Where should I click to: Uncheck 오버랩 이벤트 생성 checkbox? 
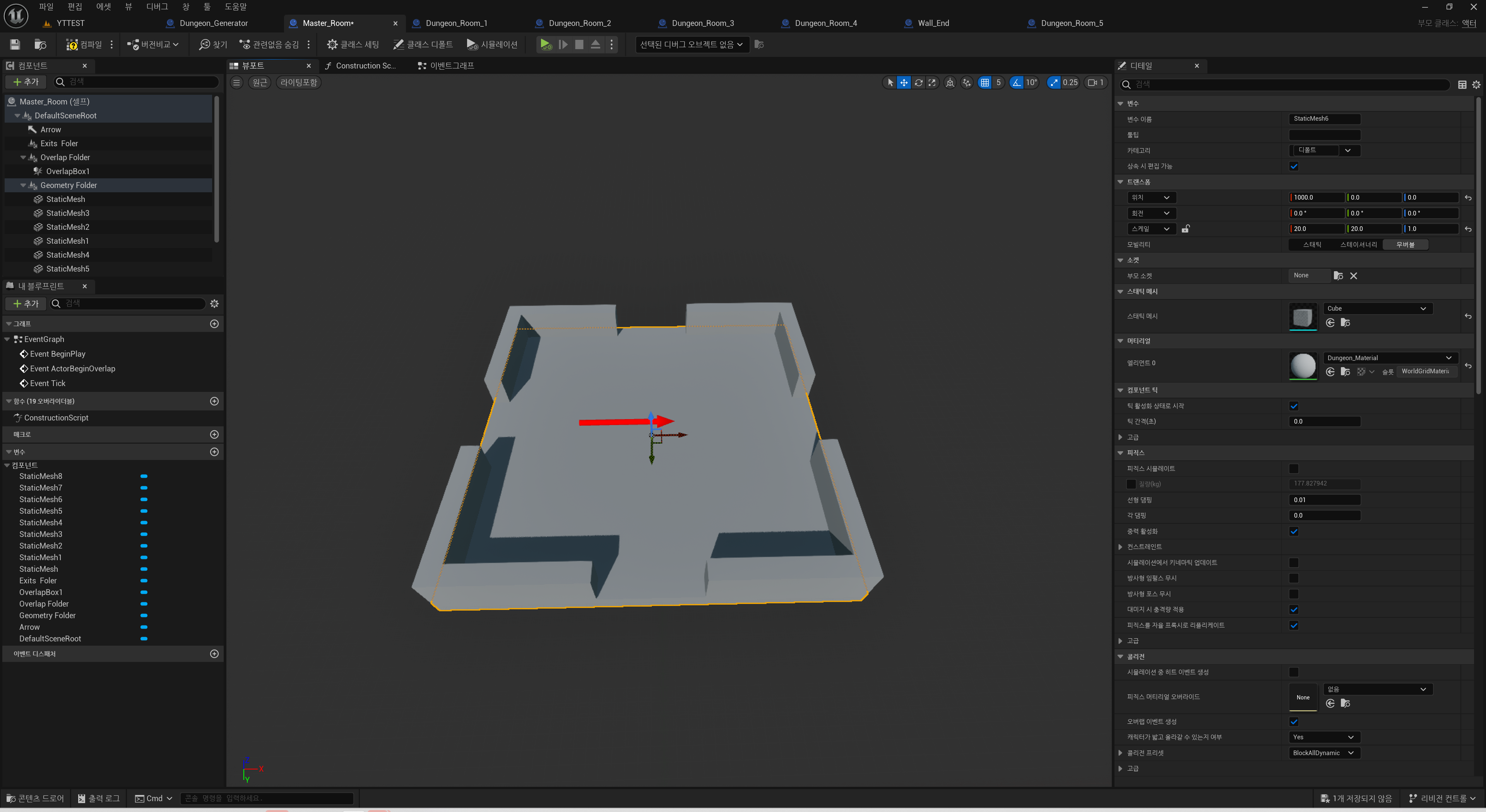[1294, 721]
